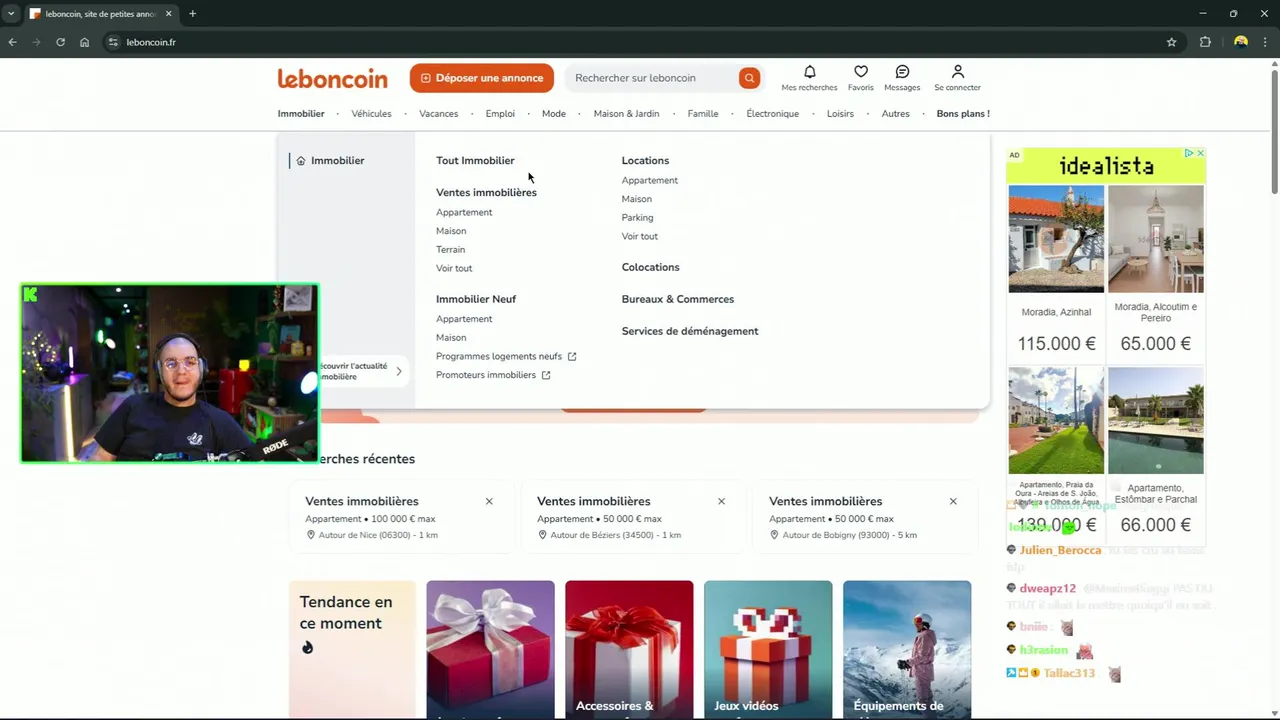Click Colocations link
This screenshot has height=720, width=1280.
650,267
